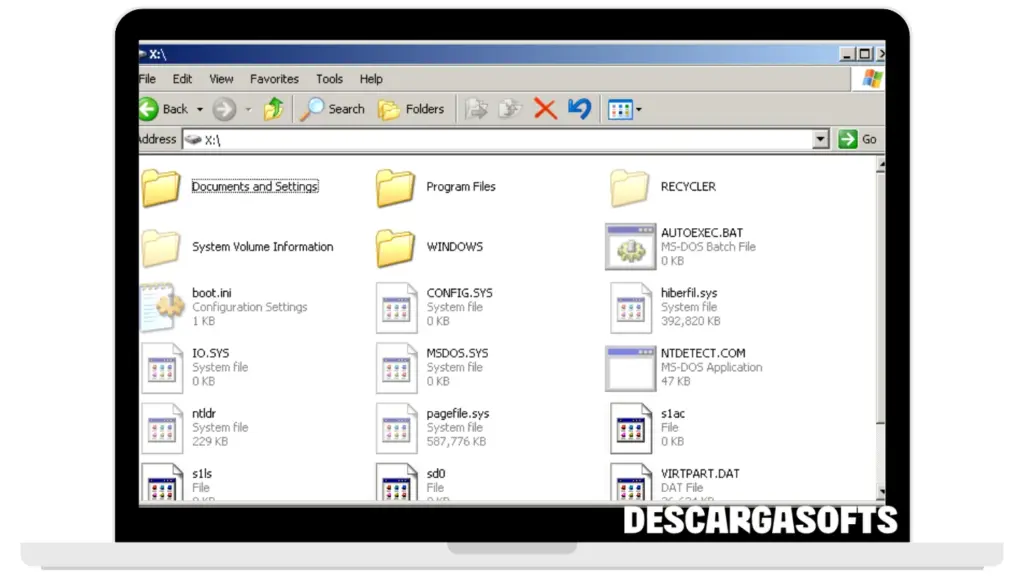Viewport: 1024px width, 576px height.
Task: Click the Views icon in toolbar
Action: click(x=620, y=109)
